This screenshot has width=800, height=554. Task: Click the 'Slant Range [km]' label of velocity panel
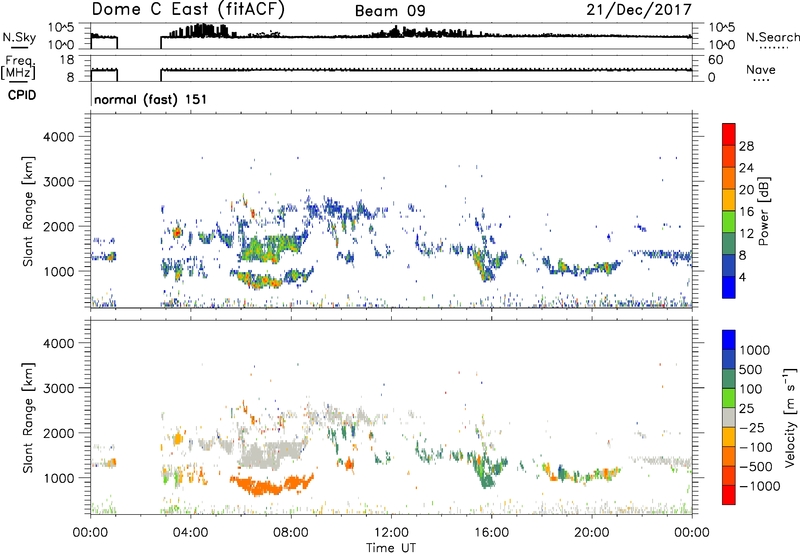[x=28, y=418]
